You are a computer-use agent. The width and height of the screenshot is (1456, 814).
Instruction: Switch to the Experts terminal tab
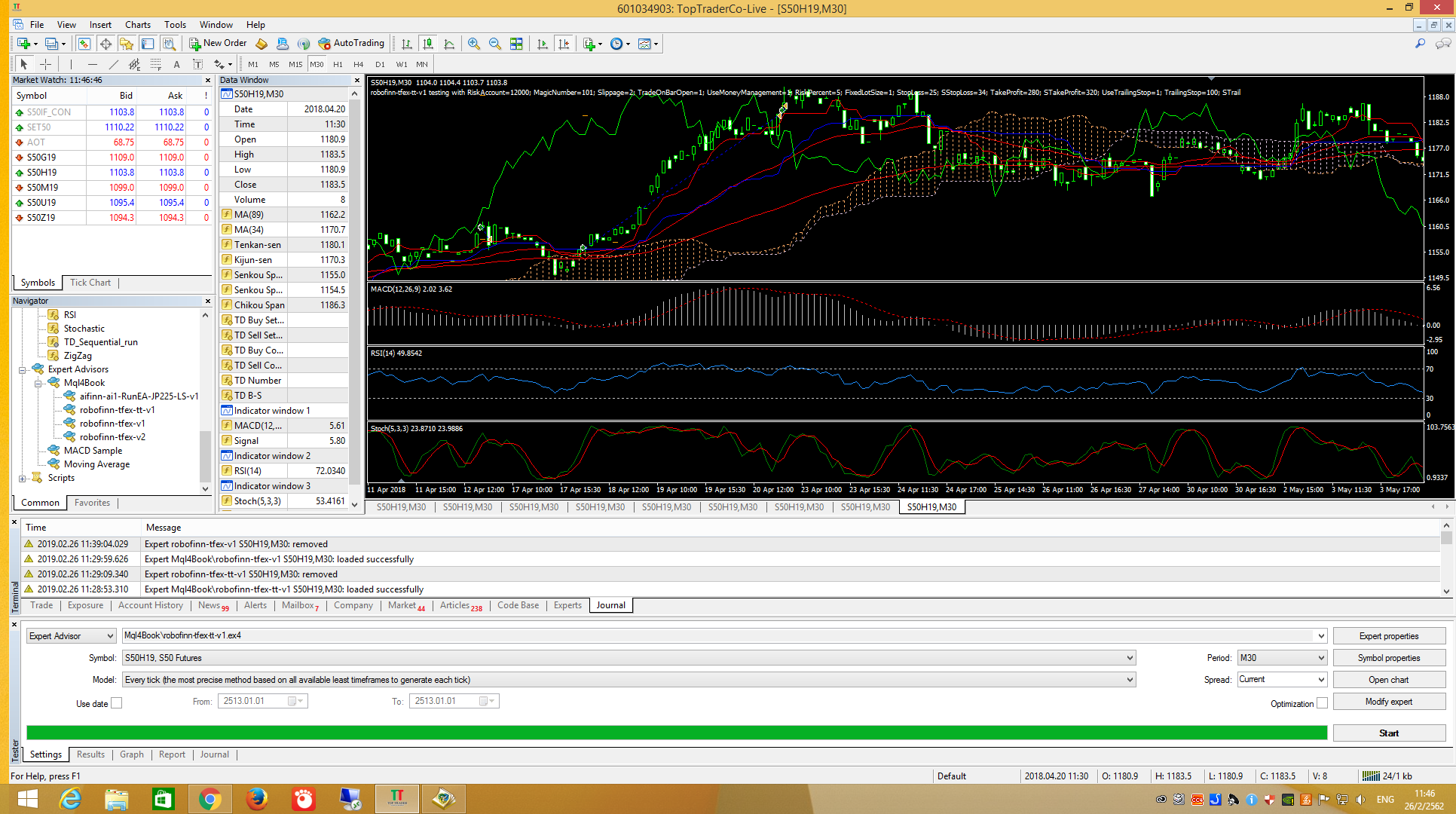(x=567, y=605)
